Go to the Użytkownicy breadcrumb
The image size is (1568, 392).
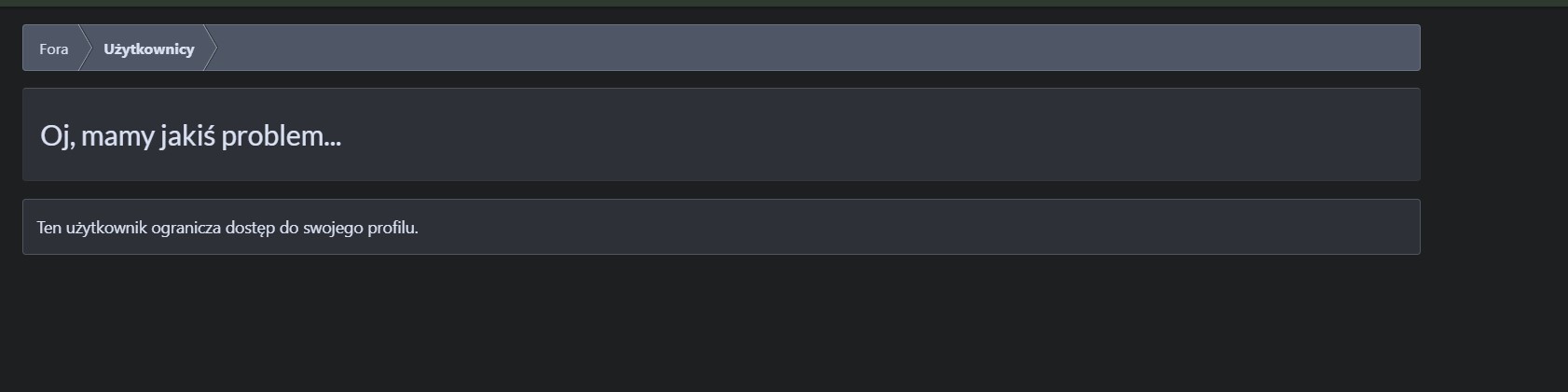148,49
